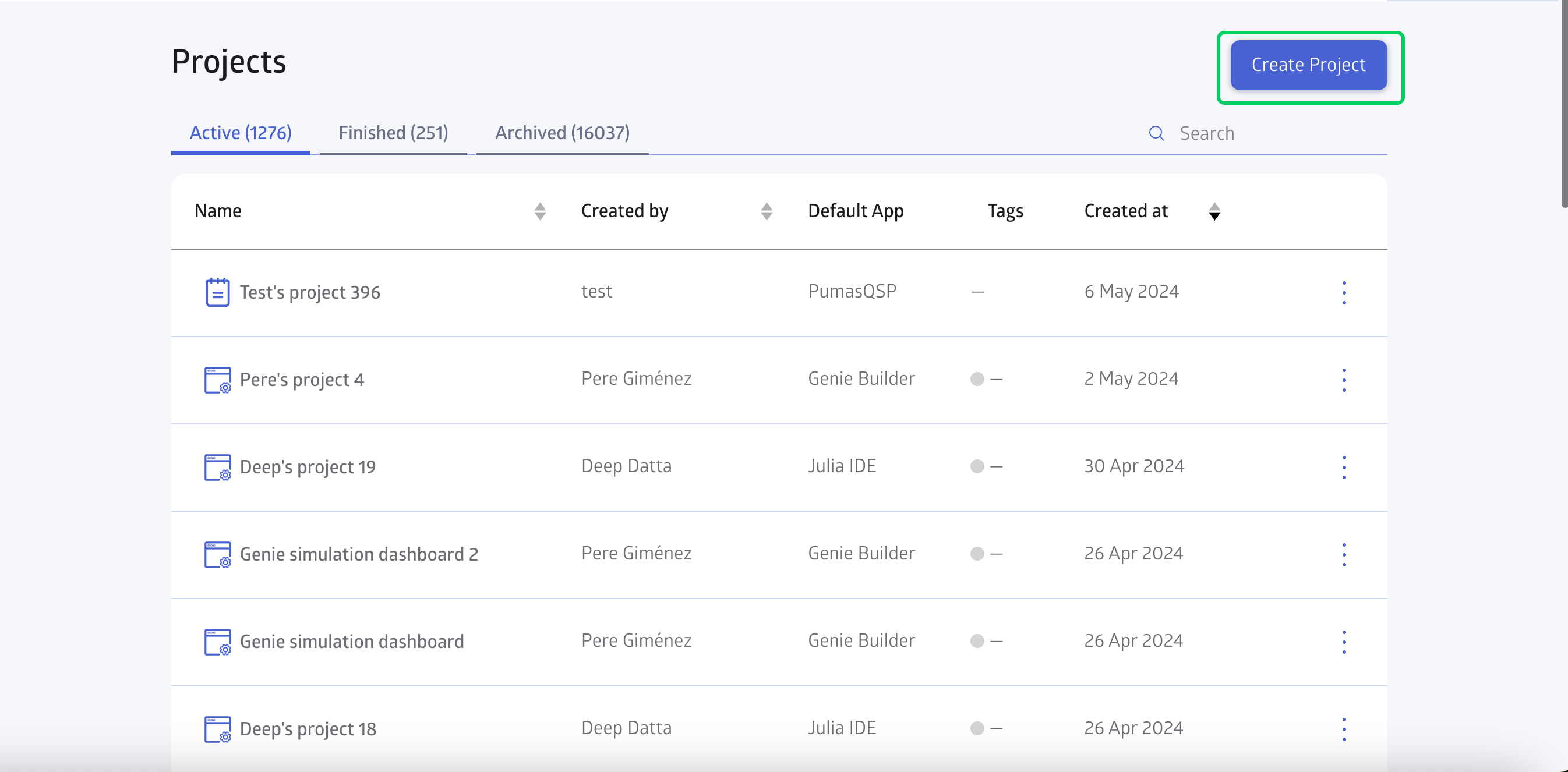Open more options for Test's project 396

(1344, 293)
